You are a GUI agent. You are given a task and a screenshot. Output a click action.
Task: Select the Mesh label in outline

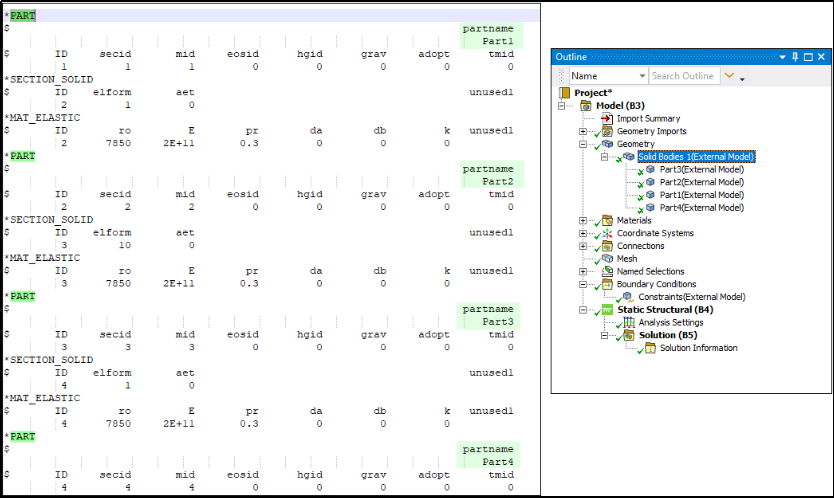[x=627, y=259]
